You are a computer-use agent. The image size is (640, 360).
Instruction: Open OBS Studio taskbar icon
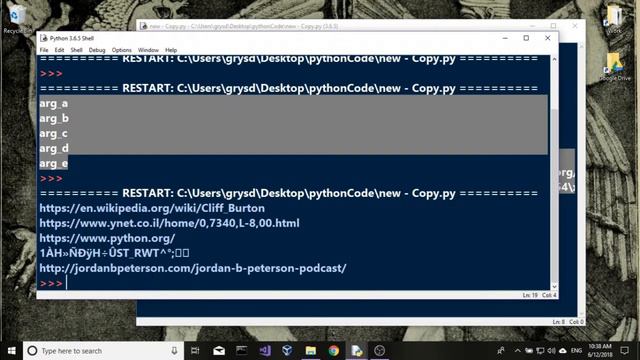380,351
